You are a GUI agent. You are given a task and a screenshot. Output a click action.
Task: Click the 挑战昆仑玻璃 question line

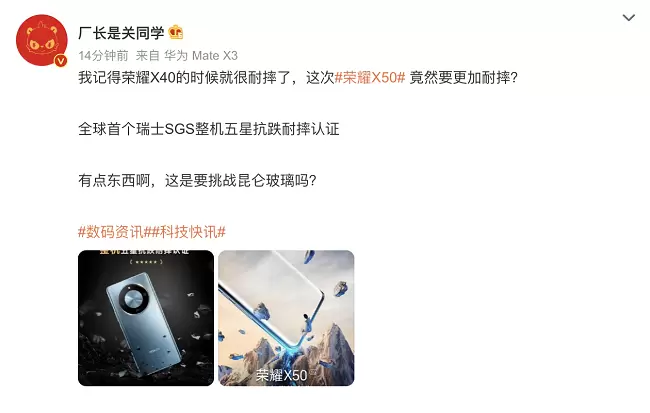pyautogui.click(x=197, y=180)
